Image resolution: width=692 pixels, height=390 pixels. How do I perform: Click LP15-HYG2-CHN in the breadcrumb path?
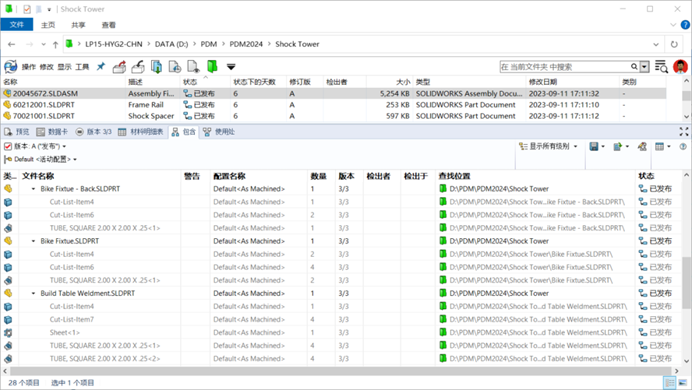click(114, 44)
